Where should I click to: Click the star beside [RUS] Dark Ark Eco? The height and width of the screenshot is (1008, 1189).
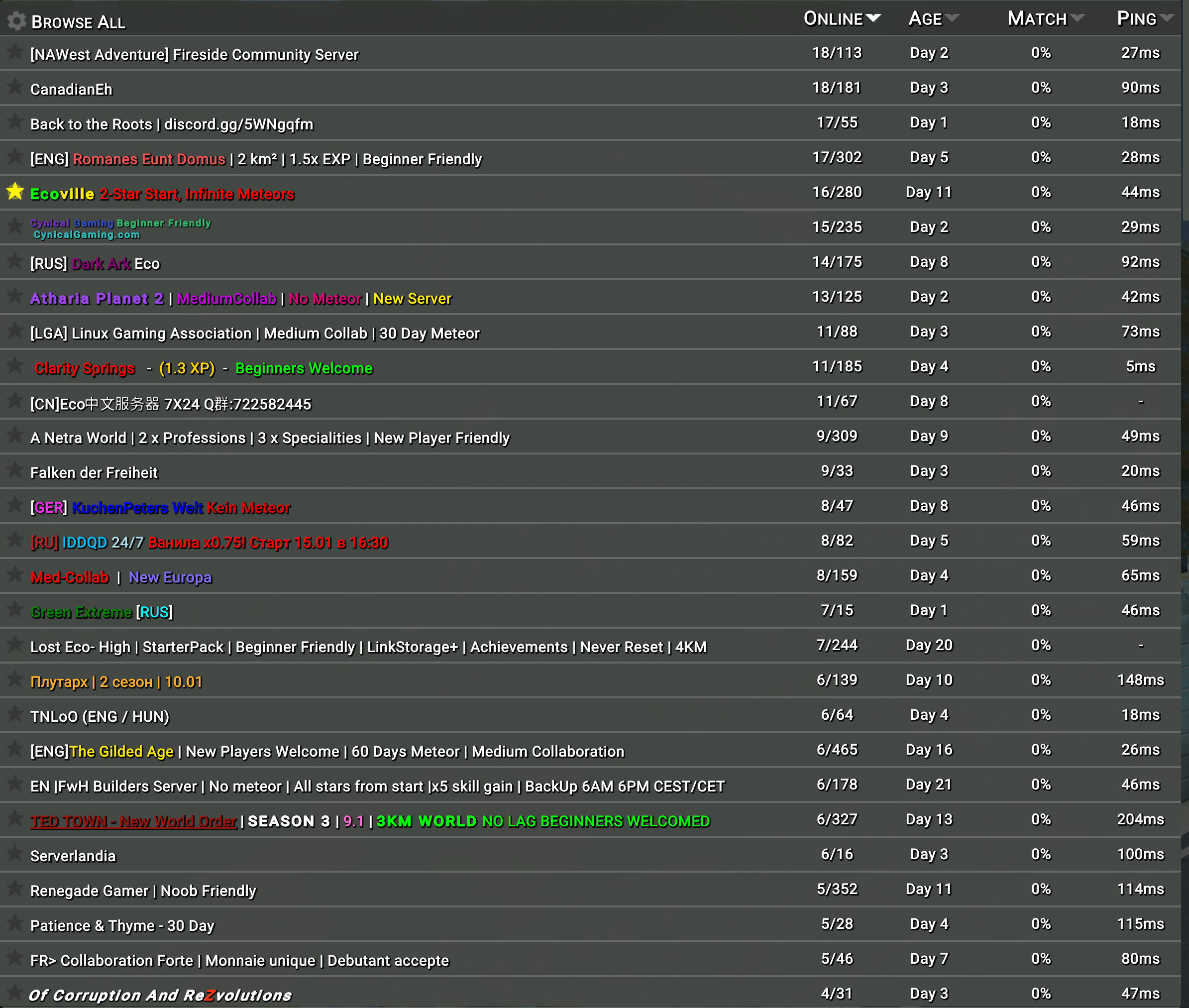[14, 262]
